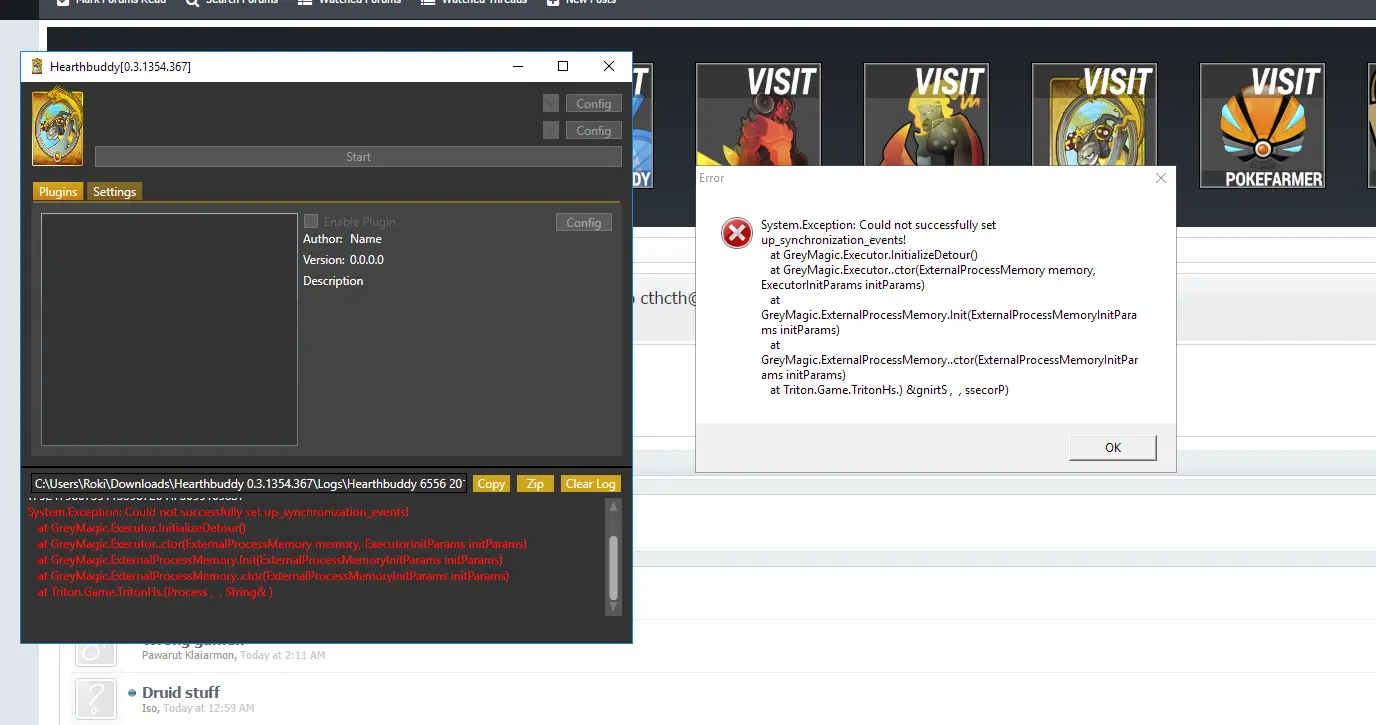This screenshot has height=725, width=1376.
Task: Click the Start button in Hearthbuddy
Action: pyautogui.click(x=358, y=157)
